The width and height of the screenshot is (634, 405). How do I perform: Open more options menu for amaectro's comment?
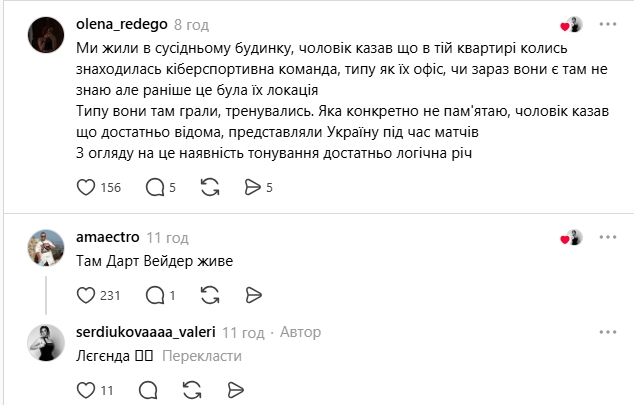tap(608, 237)
